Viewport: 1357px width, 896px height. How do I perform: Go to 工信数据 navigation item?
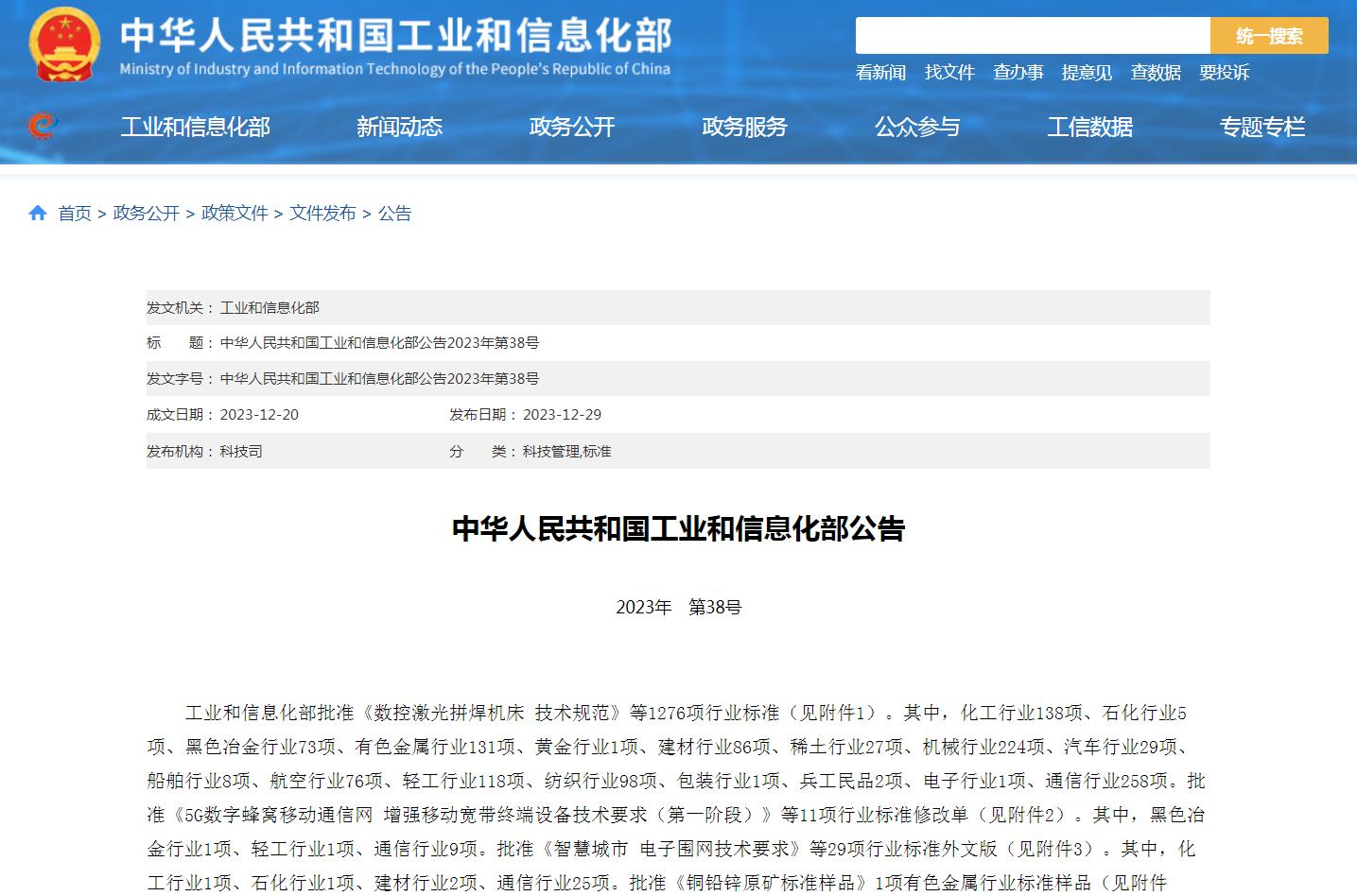1089,127
